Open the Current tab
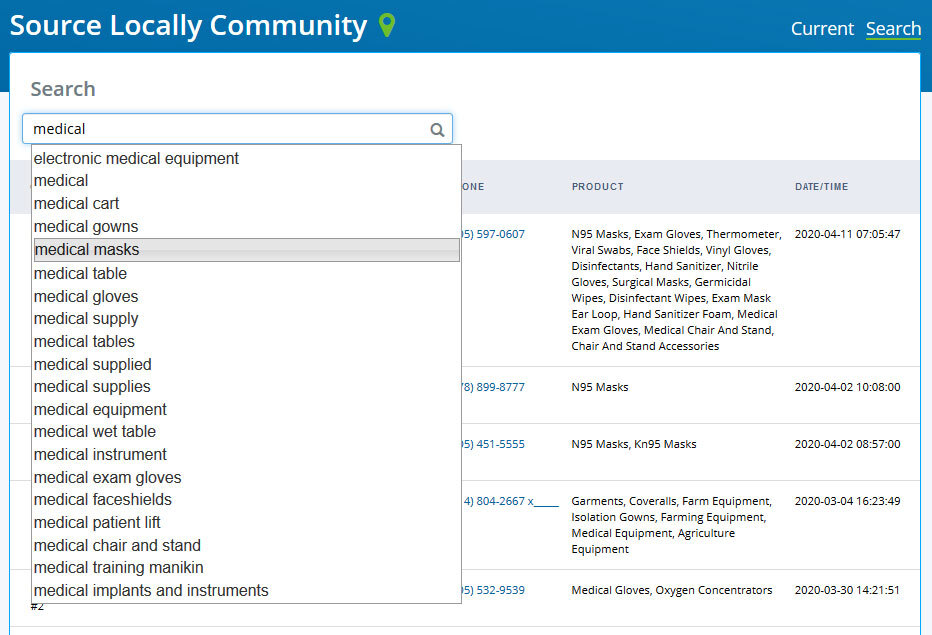 pyautogui.click(x=822, y=29)
